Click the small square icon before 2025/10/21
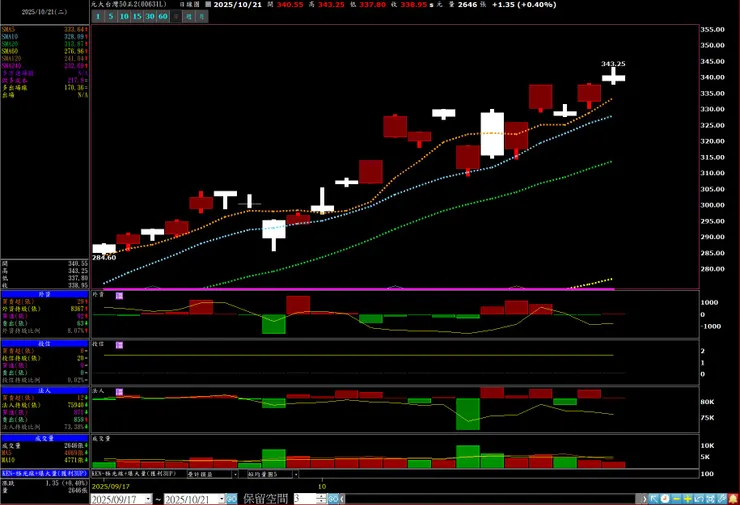 click(x=208, y=4)
